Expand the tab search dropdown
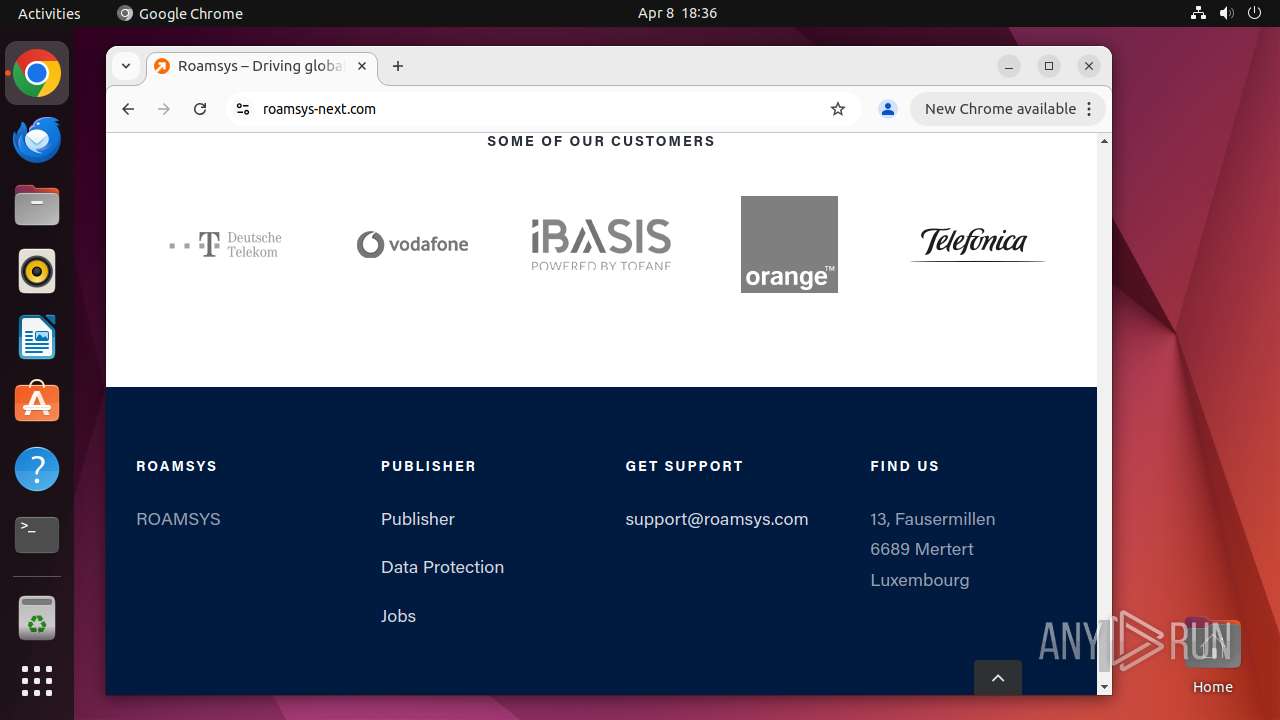The height and width of the screenshot is (720, 1280). pyautogui.click(x=126, y=66)
